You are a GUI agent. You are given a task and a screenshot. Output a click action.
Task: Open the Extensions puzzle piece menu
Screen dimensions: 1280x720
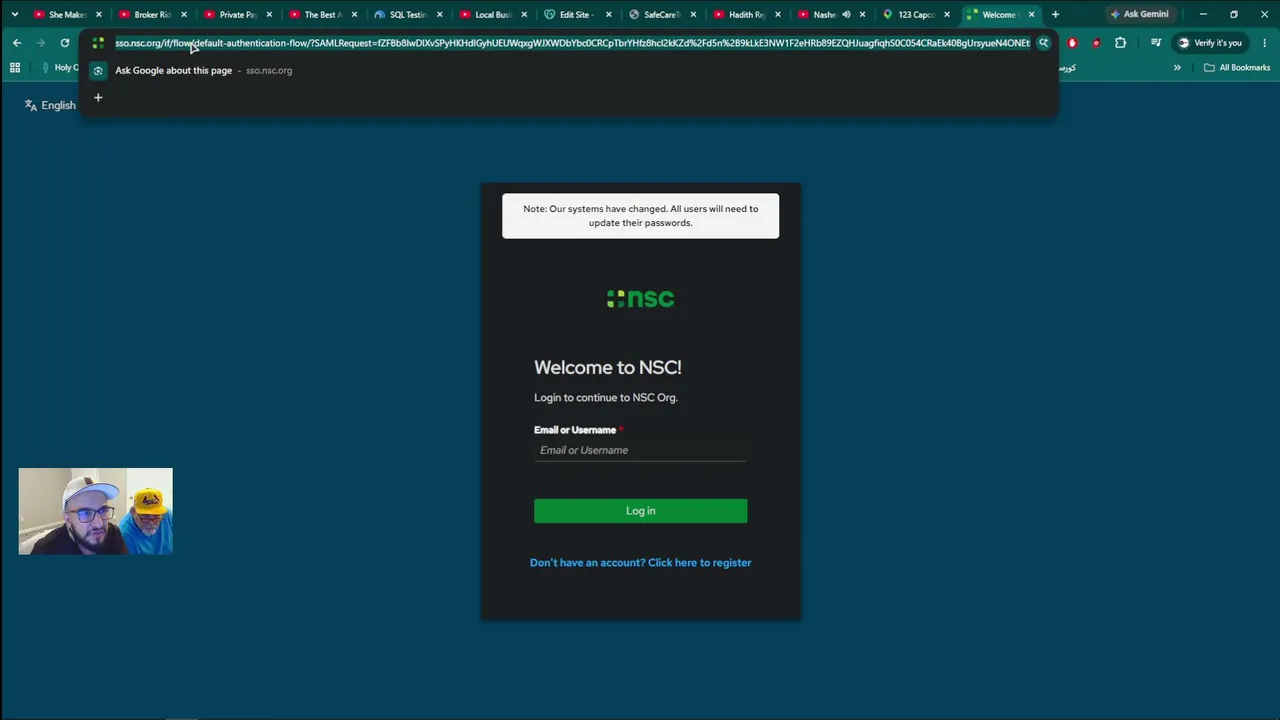pos(1120,43)
